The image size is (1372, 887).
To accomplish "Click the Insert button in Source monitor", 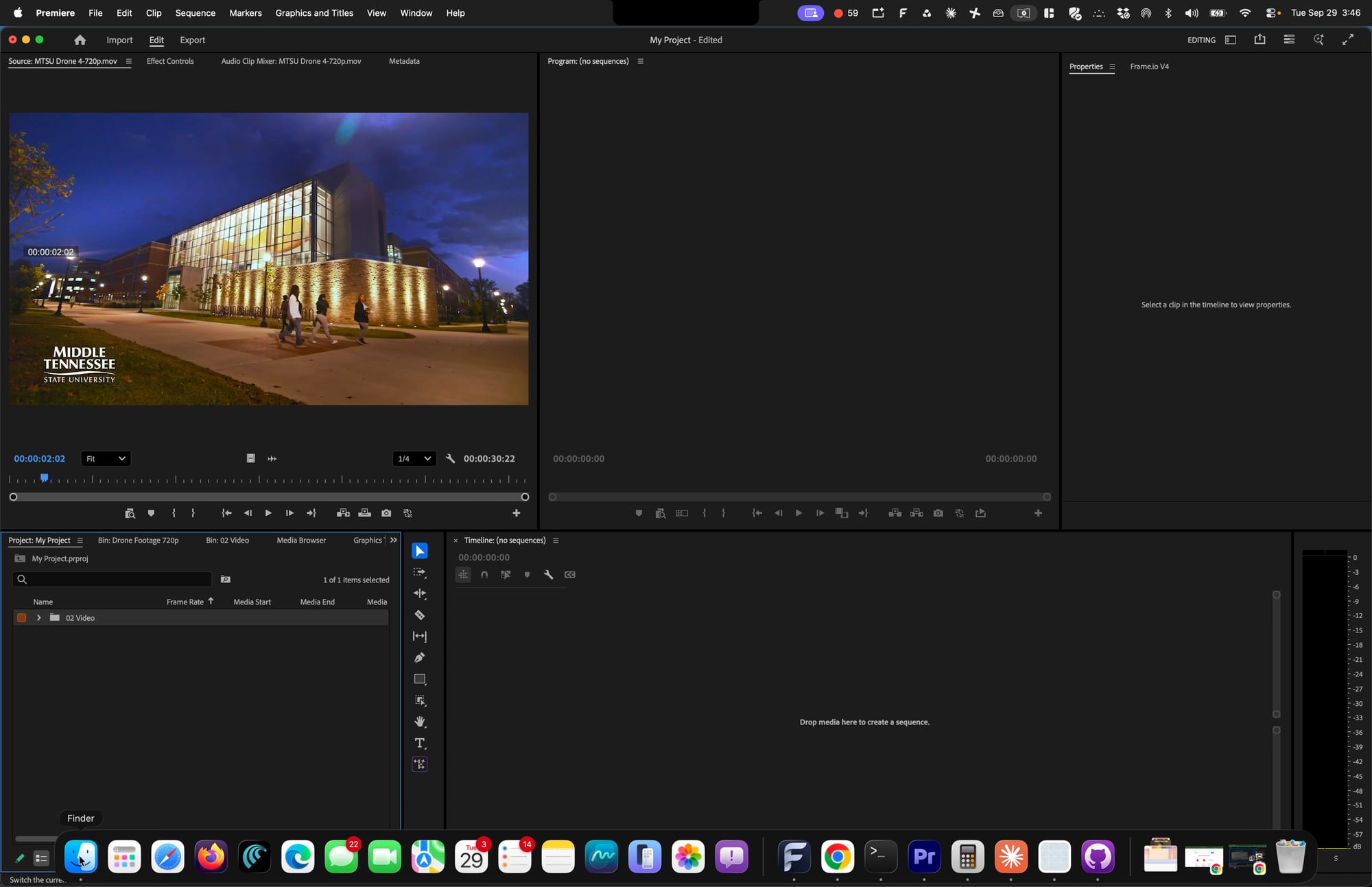I will coord(343,513).
